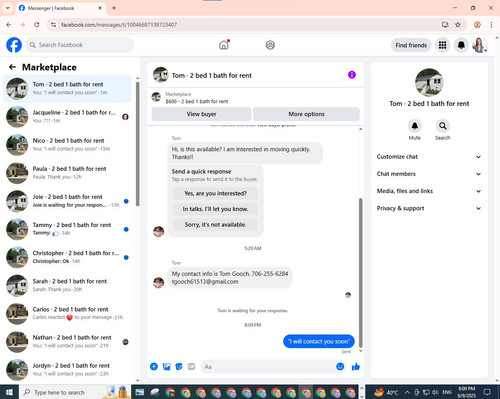The width and height of the screenshot is (500, 399).
Task: Reload the page in Chrome
Action: click(37, 25)
